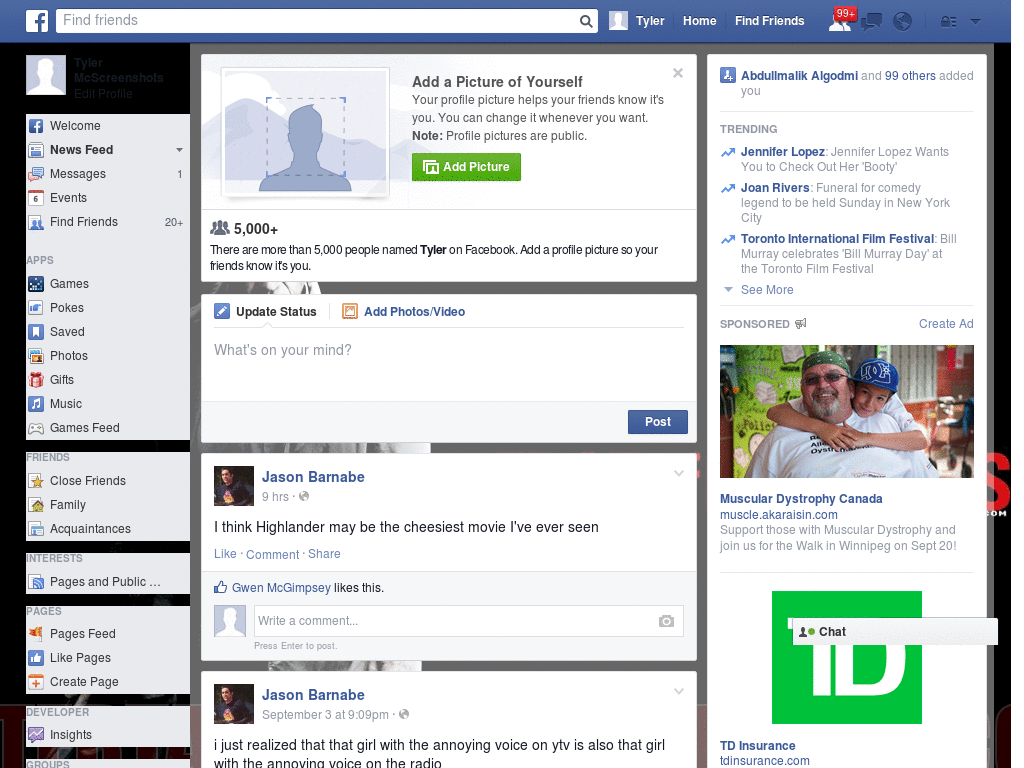Comment on the Highlander post
The height and width of the screenshot is (768, 1024).
pyautogui.click(x=272, y=554)
